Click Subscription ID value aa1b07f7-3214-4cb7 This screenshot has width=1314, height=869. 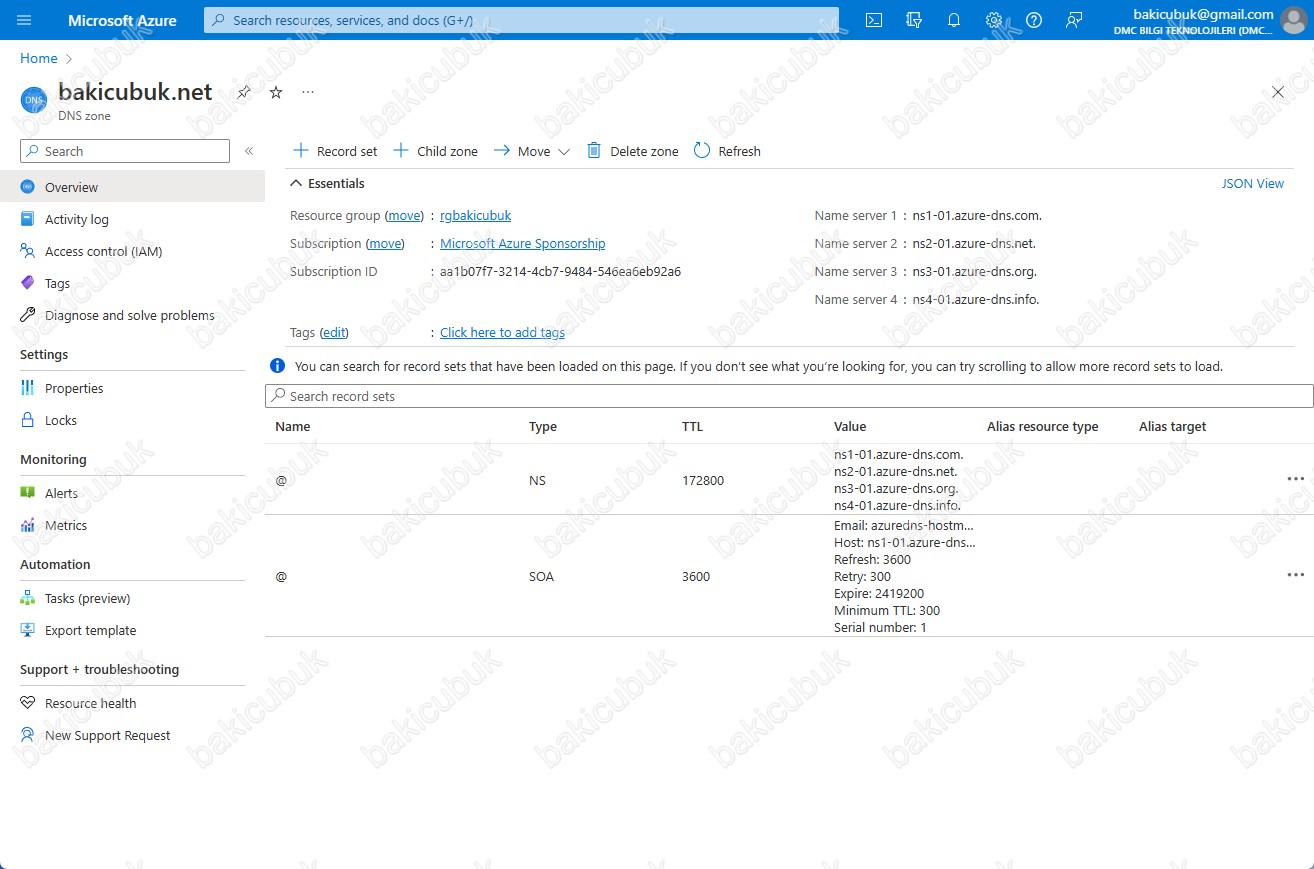(560, 271)
